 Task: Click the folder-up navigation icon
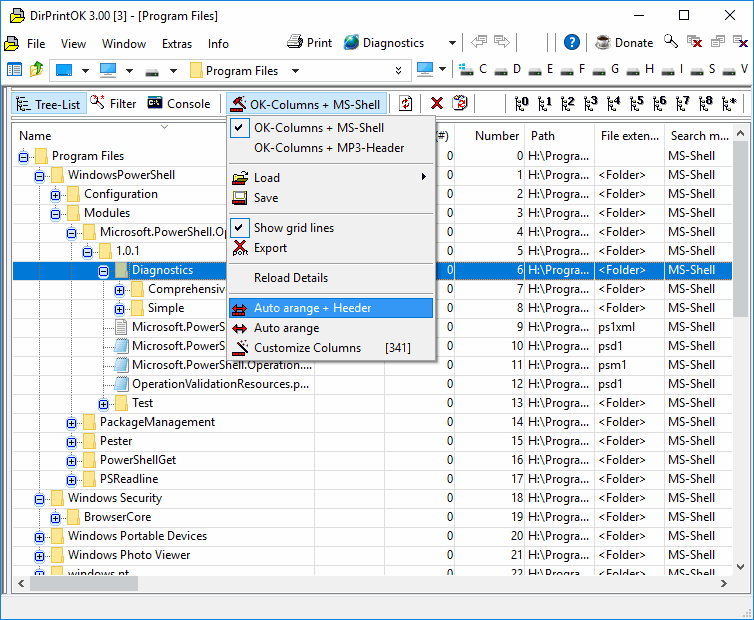37,70
